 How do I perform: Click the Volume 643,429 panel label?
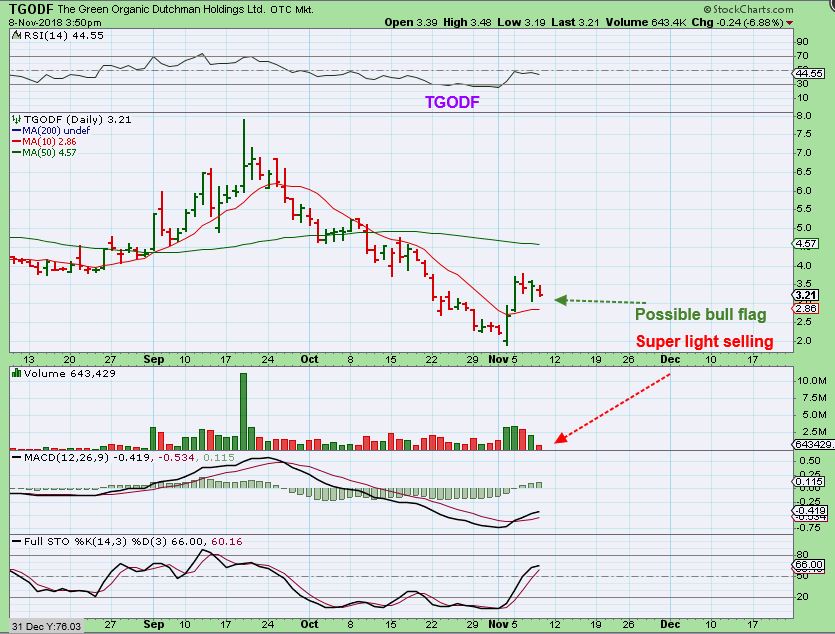pyautogui.click(x=69, y=374)
